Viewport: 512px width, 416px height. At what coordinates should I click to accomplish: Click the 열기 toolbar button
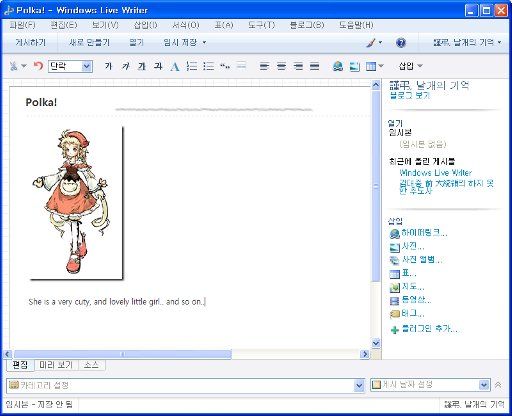136,42
